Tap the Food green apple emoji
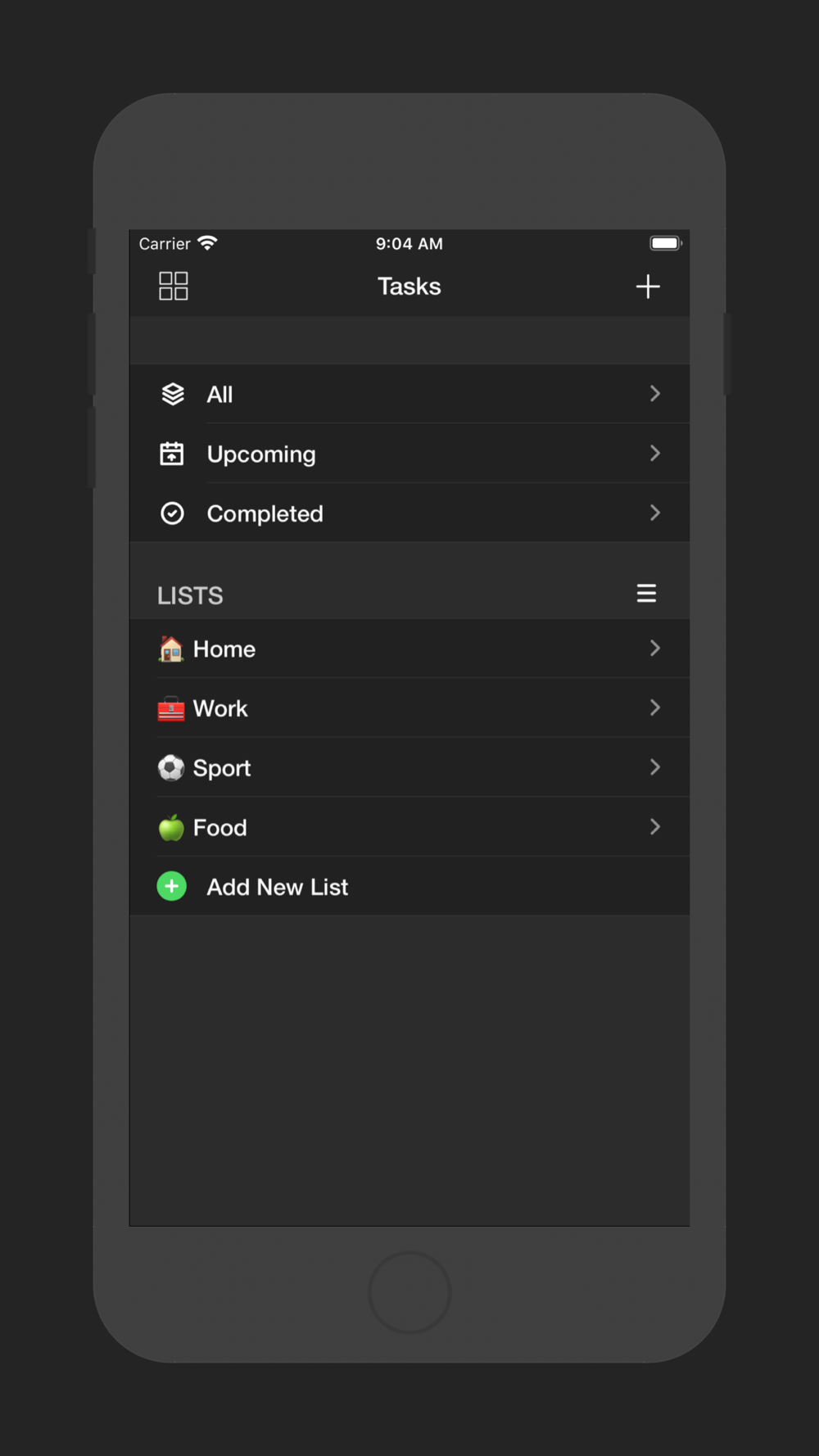The height and width of the screenshot is (1456, 819). pos(171,828)
